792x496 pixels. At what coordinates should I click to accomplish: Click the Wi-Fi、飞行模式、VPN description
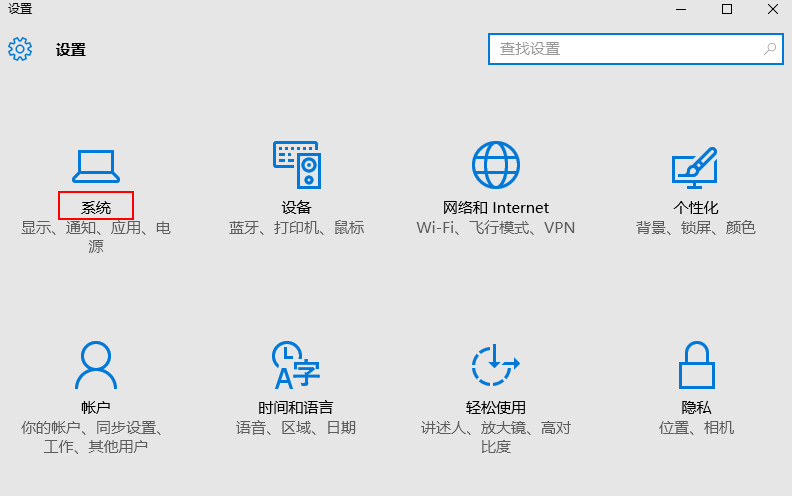496,228
